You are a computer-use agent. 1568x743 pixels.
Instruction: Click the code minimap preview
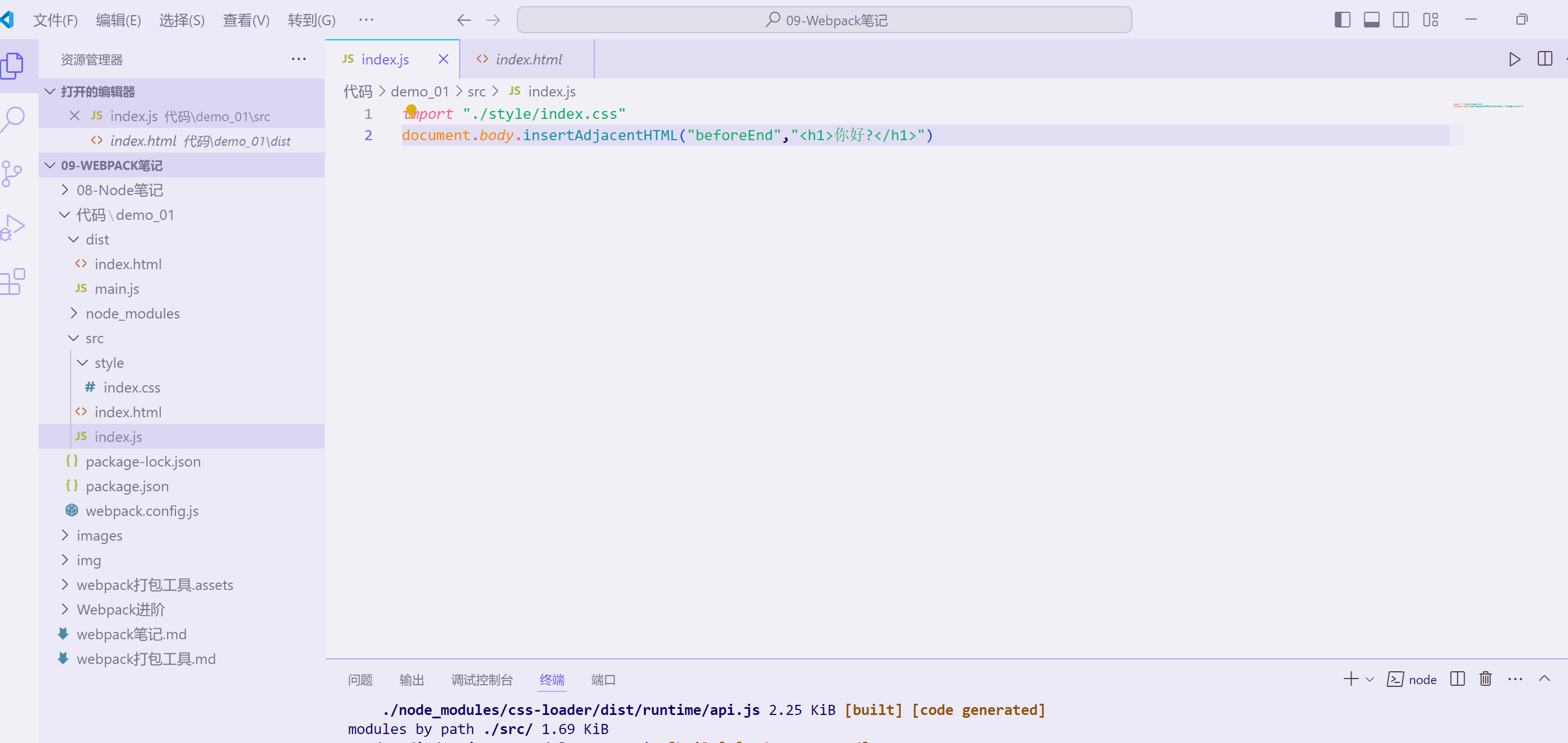(1488, 106)
